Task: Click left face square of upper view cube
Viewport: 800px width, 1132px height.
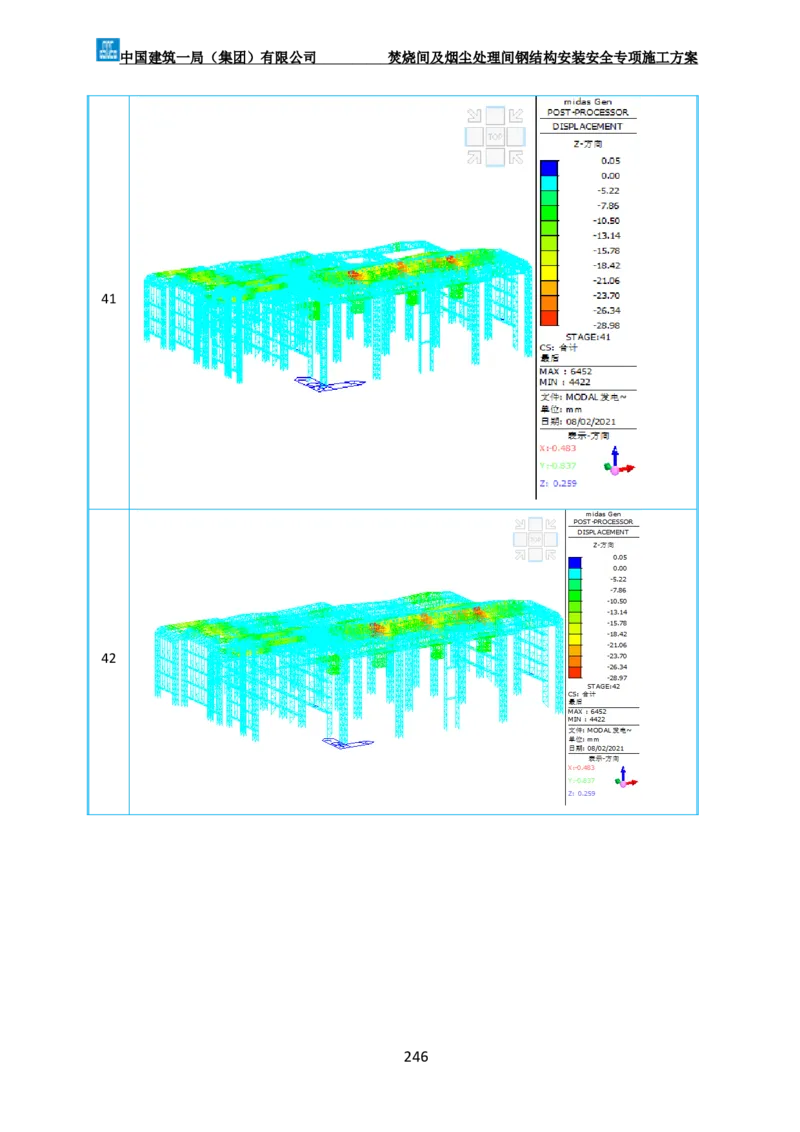Action: (x=475, y=136)
